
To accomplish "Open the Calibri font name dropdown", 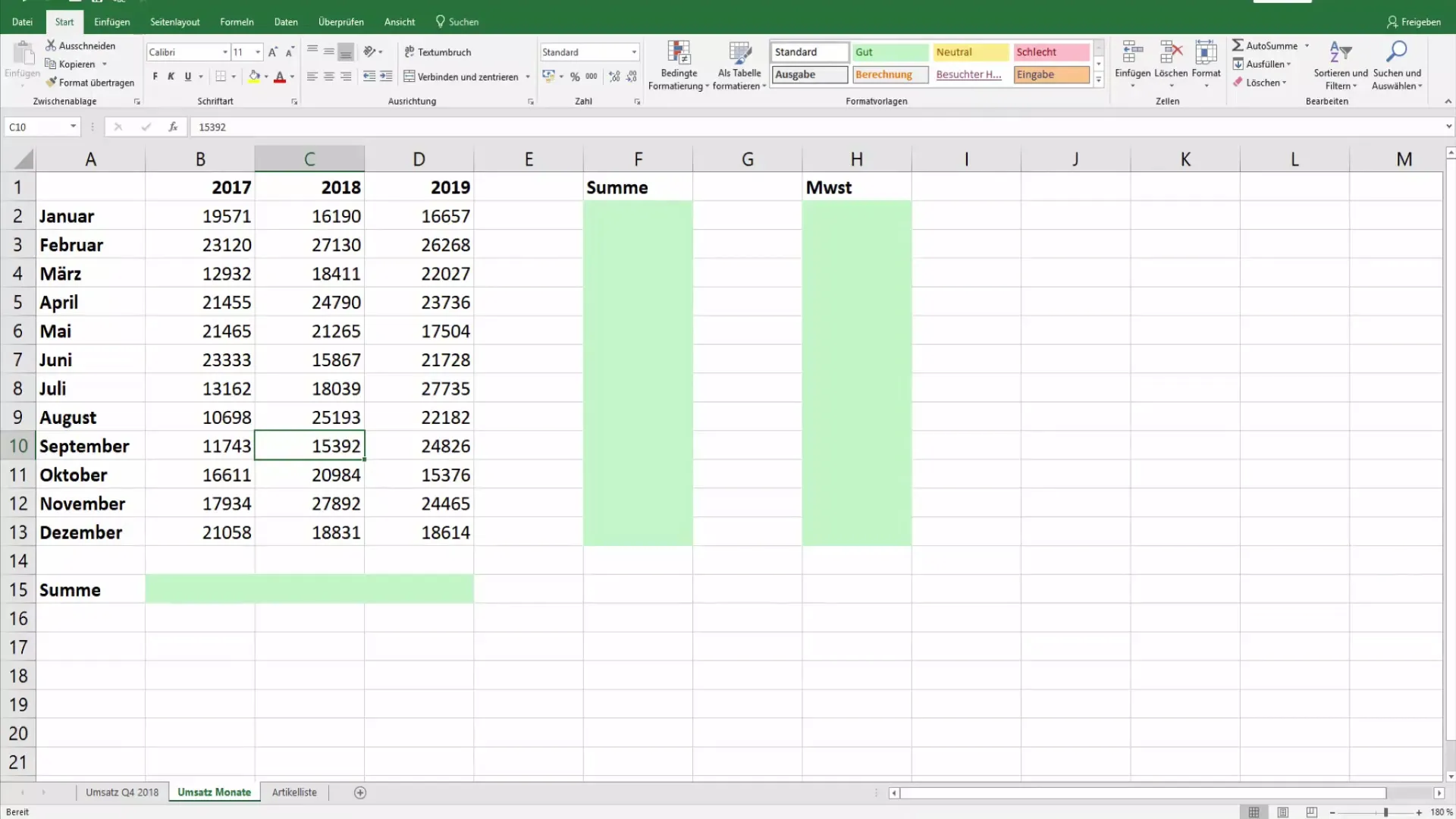I will click(225, 52).
